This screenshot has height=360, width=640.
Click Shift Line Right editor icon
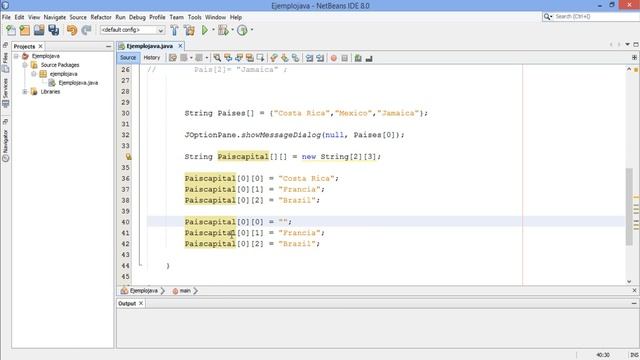[x=320, y=58]
